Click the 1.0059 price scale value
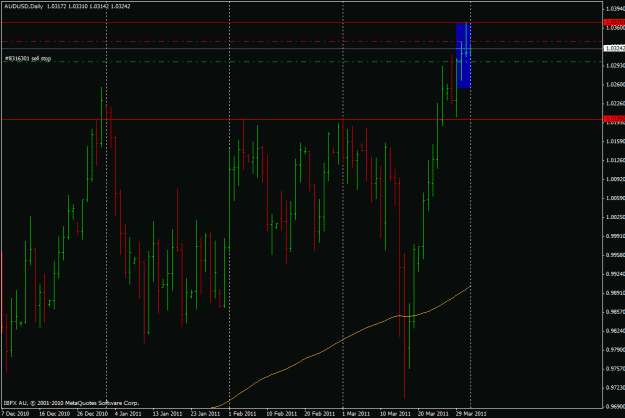Screen dimensions: 625x418 pyautogui.click(x=615, y=198)
